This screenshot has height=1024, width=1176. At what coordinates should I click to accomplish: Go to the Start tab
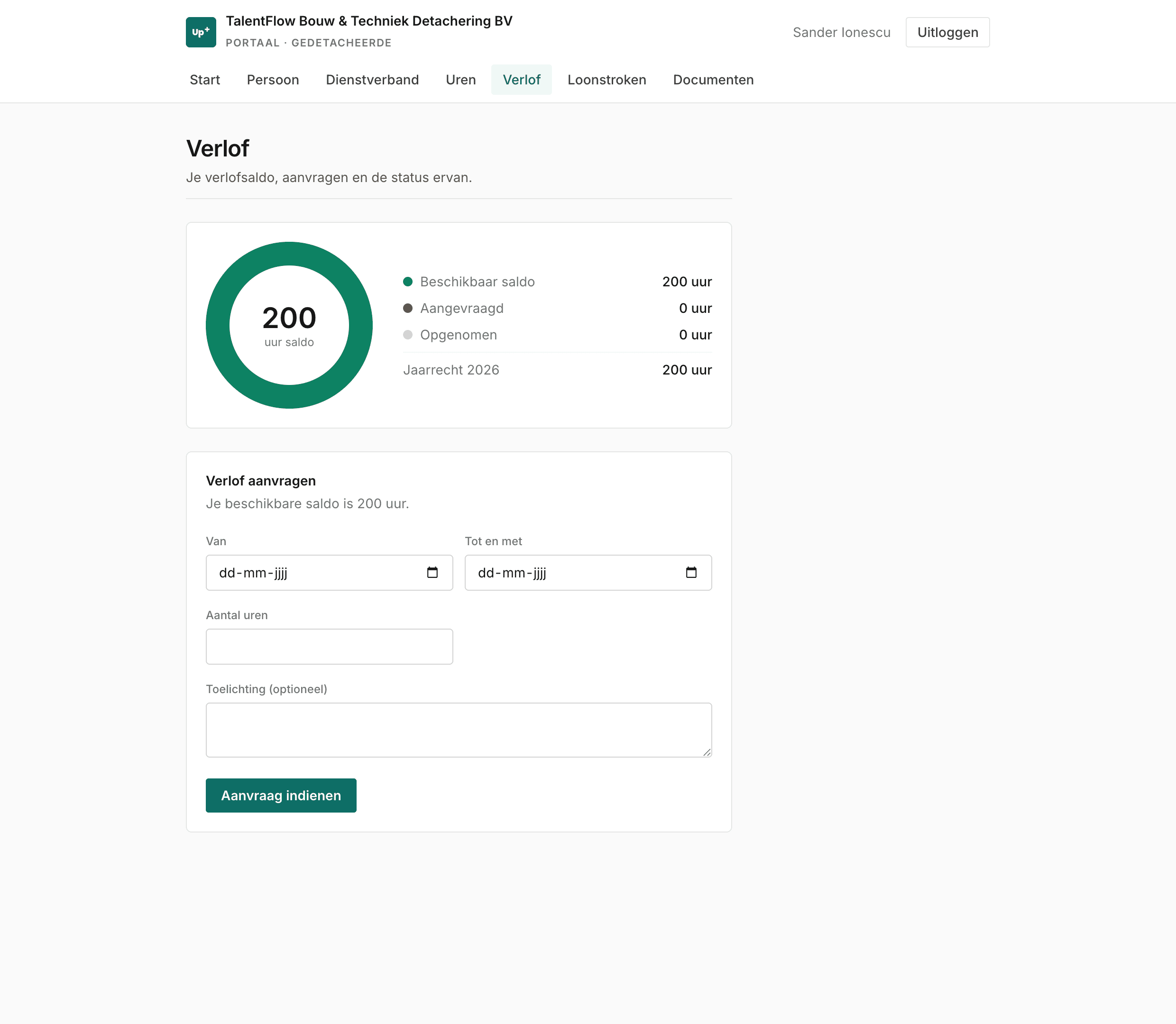pos(204,80)
